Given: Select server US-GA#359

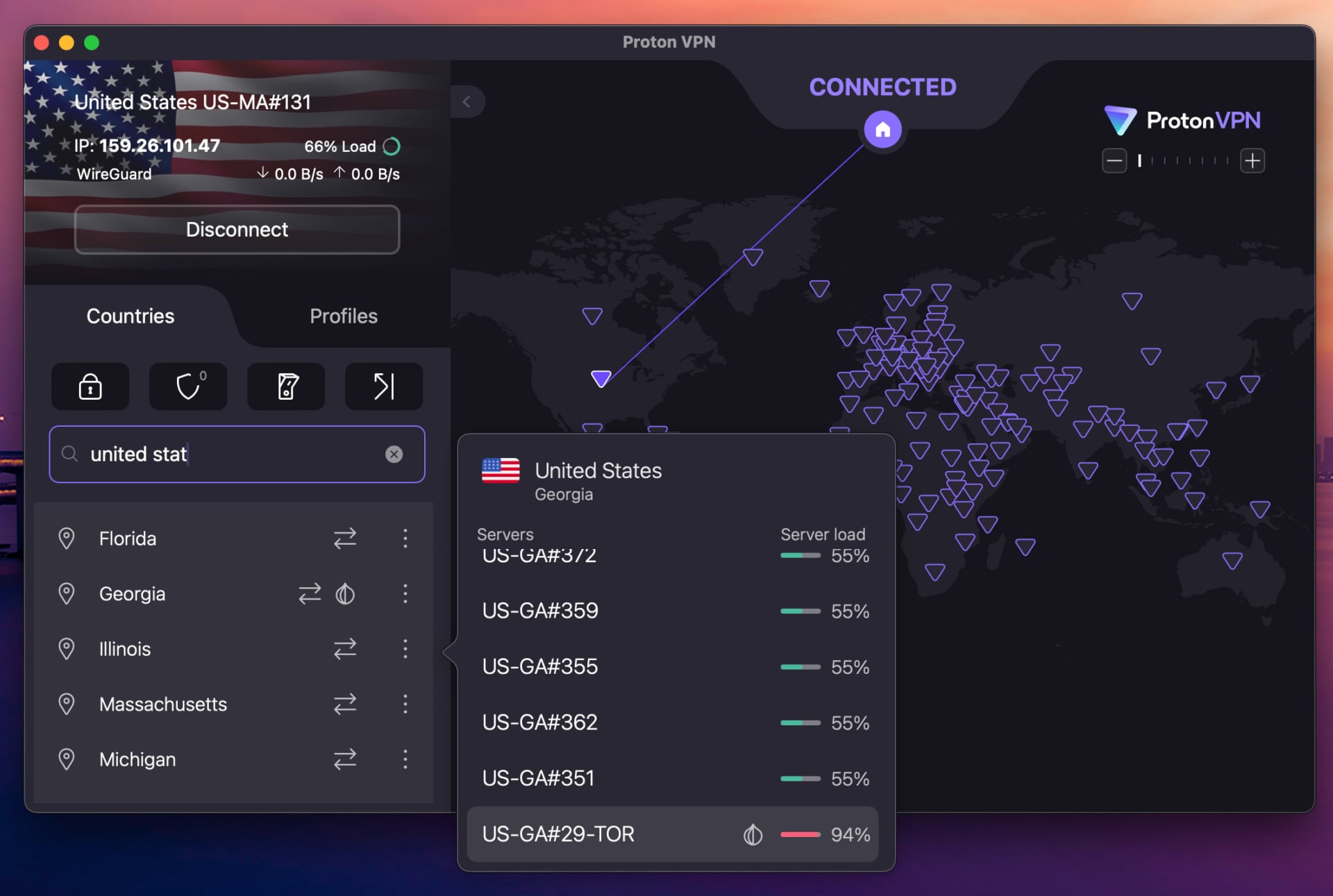Looking at the screenshot, I should (673, 611).
